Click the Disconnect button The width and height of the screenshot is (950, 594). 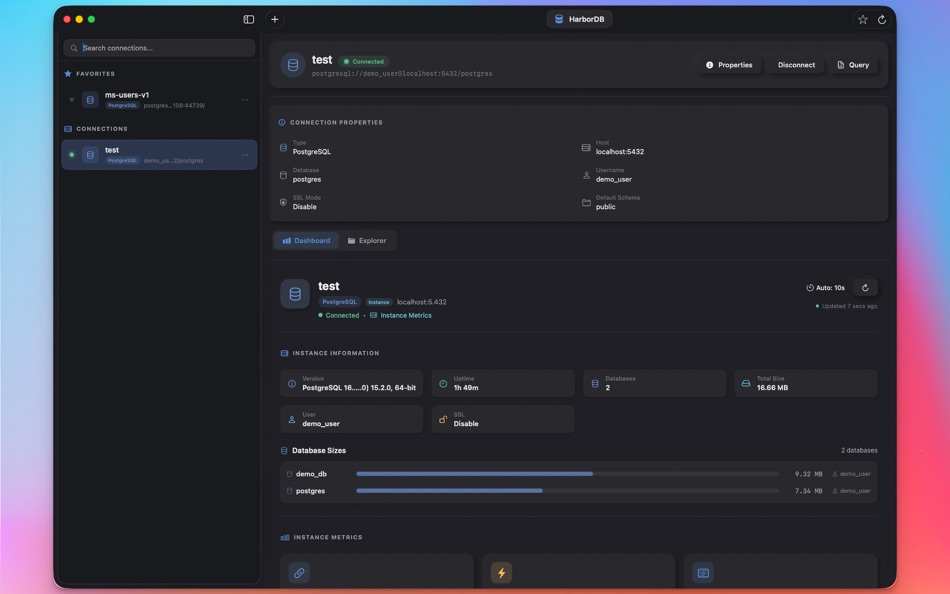pos(796,65)
